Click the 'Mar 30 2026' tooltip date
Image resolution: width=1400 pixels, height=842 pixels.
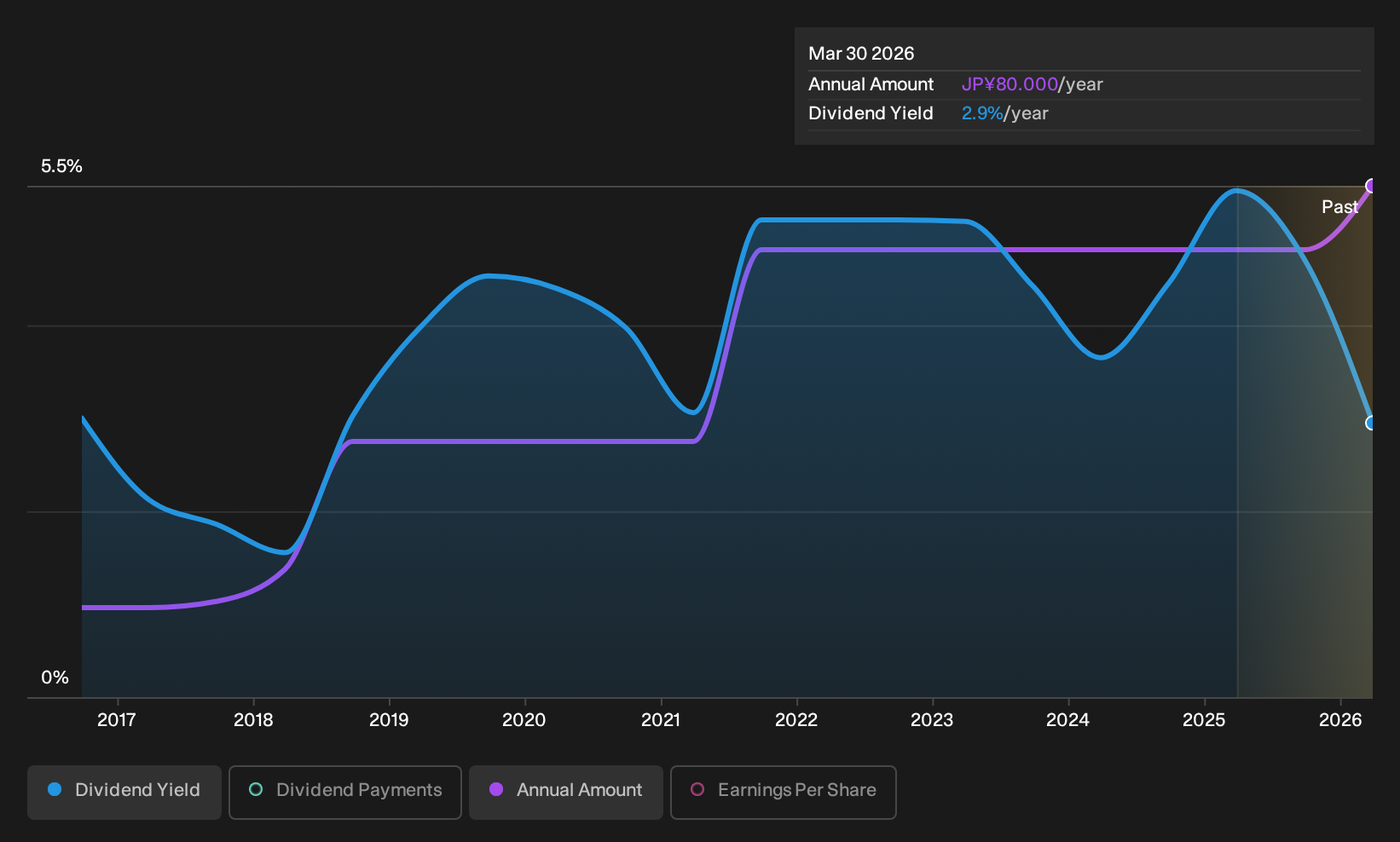point(861,54)
